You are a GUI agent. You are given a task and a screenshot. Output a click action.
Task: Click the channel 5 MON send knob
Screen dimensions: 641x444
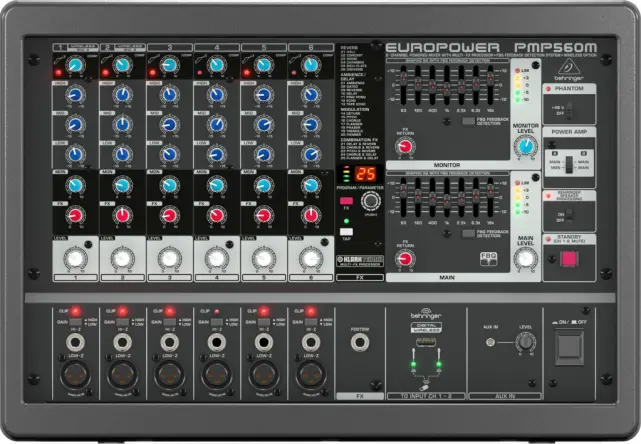tap(264, 185)
